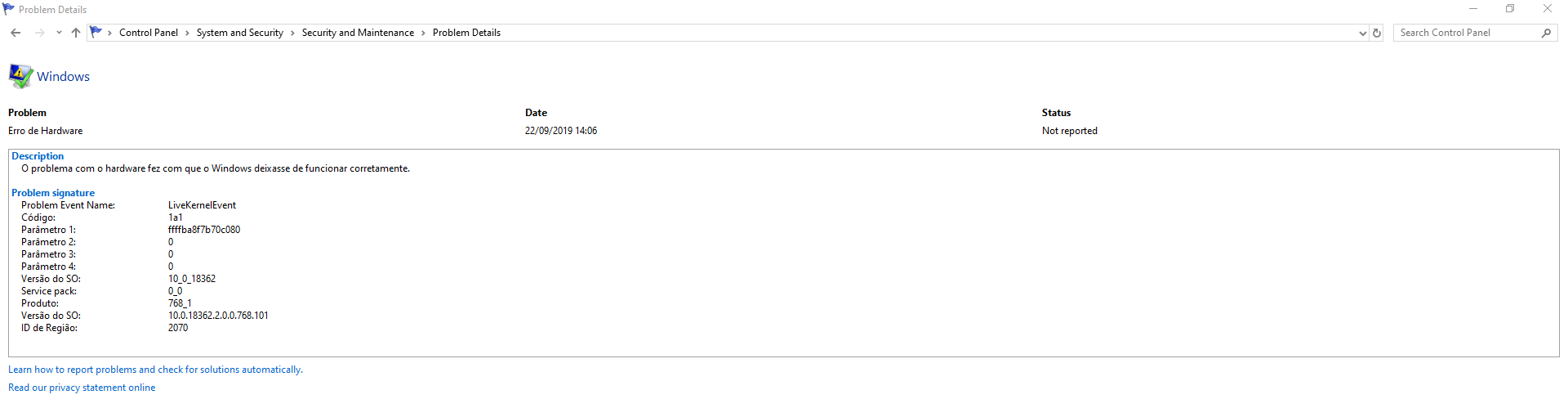Click the Windows problem report icon
The height and width of the screenshot is (399, 1568).
(20, 76)
